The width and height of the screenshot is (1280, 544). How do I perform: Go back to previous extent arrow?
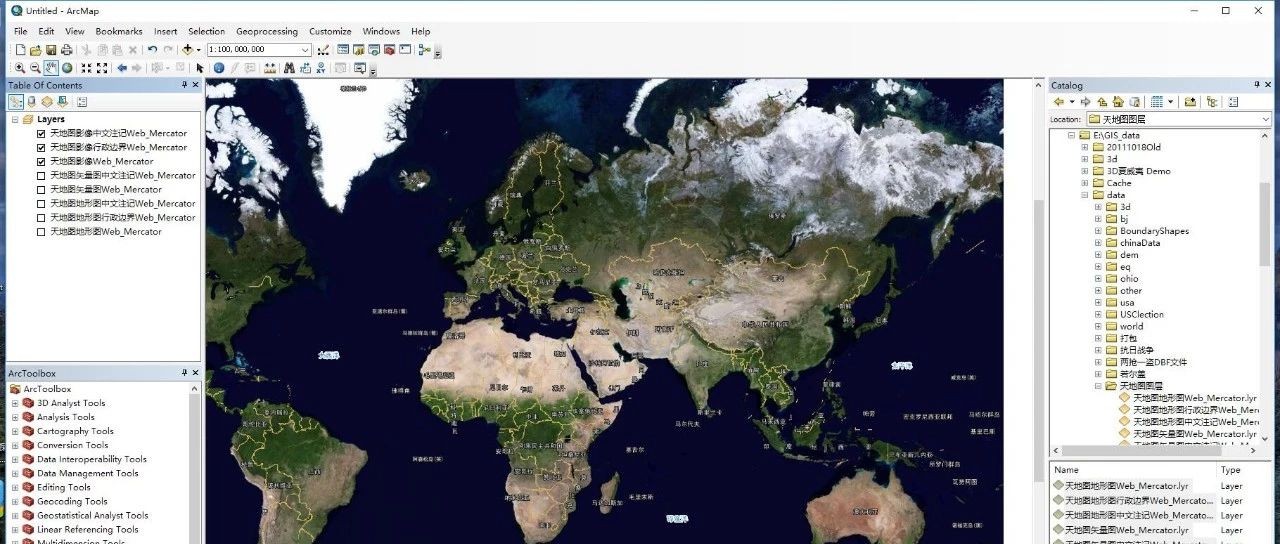[x=122, y=68]
